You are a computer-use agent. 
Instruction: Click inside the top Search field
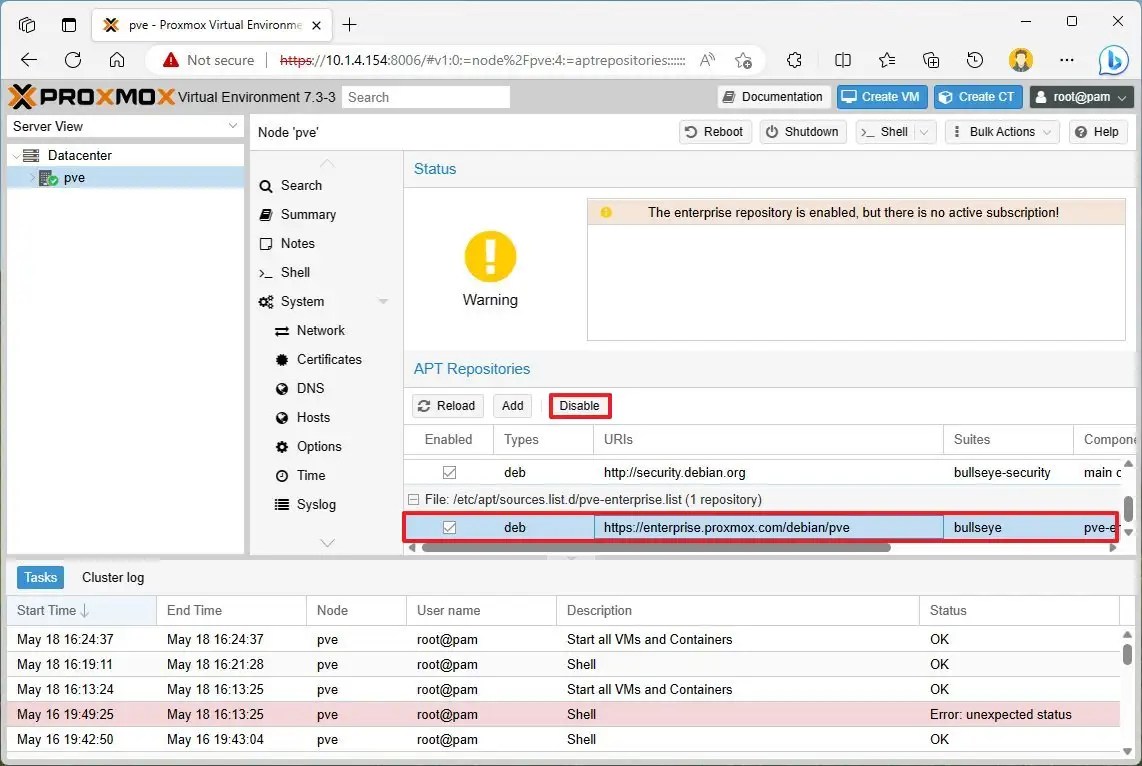[x=425, y=96]
